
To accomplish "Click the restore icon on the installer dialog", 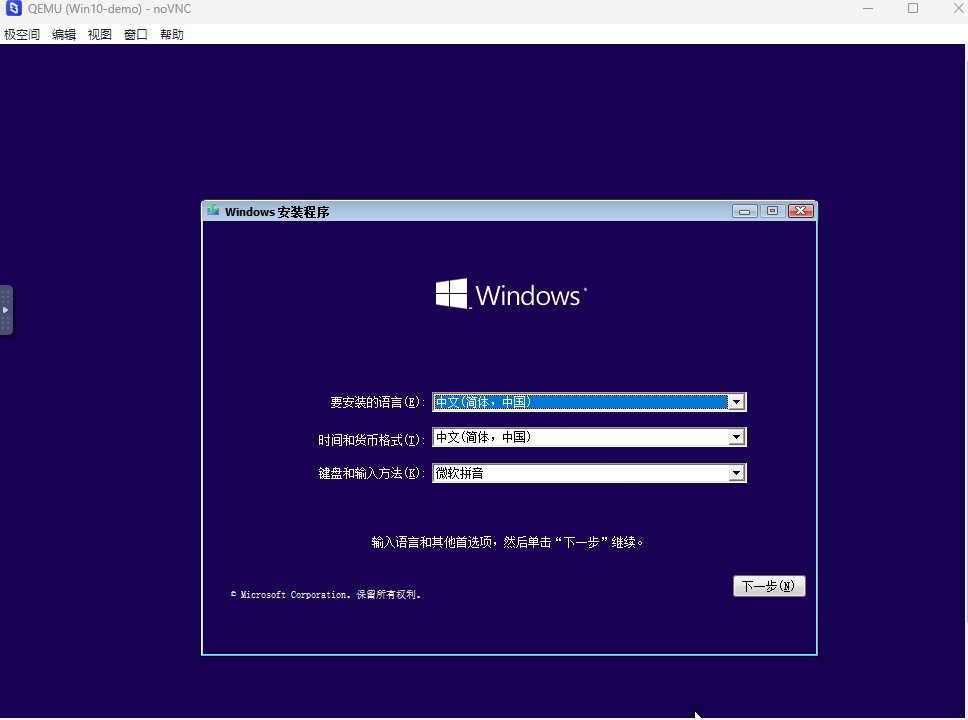I will pyautogui.click(x=771, y=210).
